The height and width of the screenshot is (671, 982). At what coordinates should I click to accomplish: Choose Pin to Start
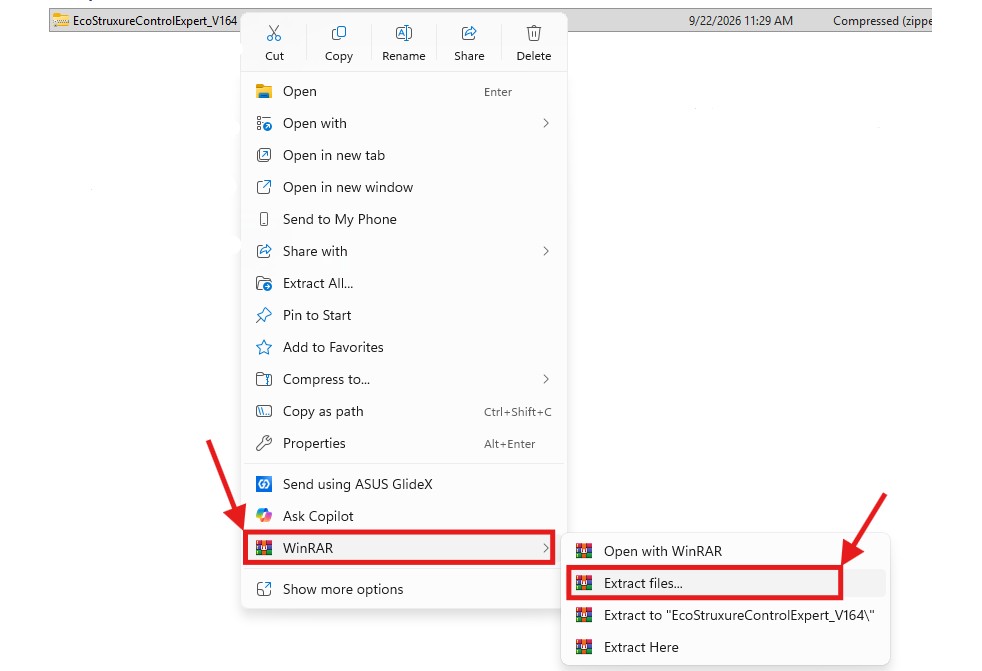[x=404, y=315]
